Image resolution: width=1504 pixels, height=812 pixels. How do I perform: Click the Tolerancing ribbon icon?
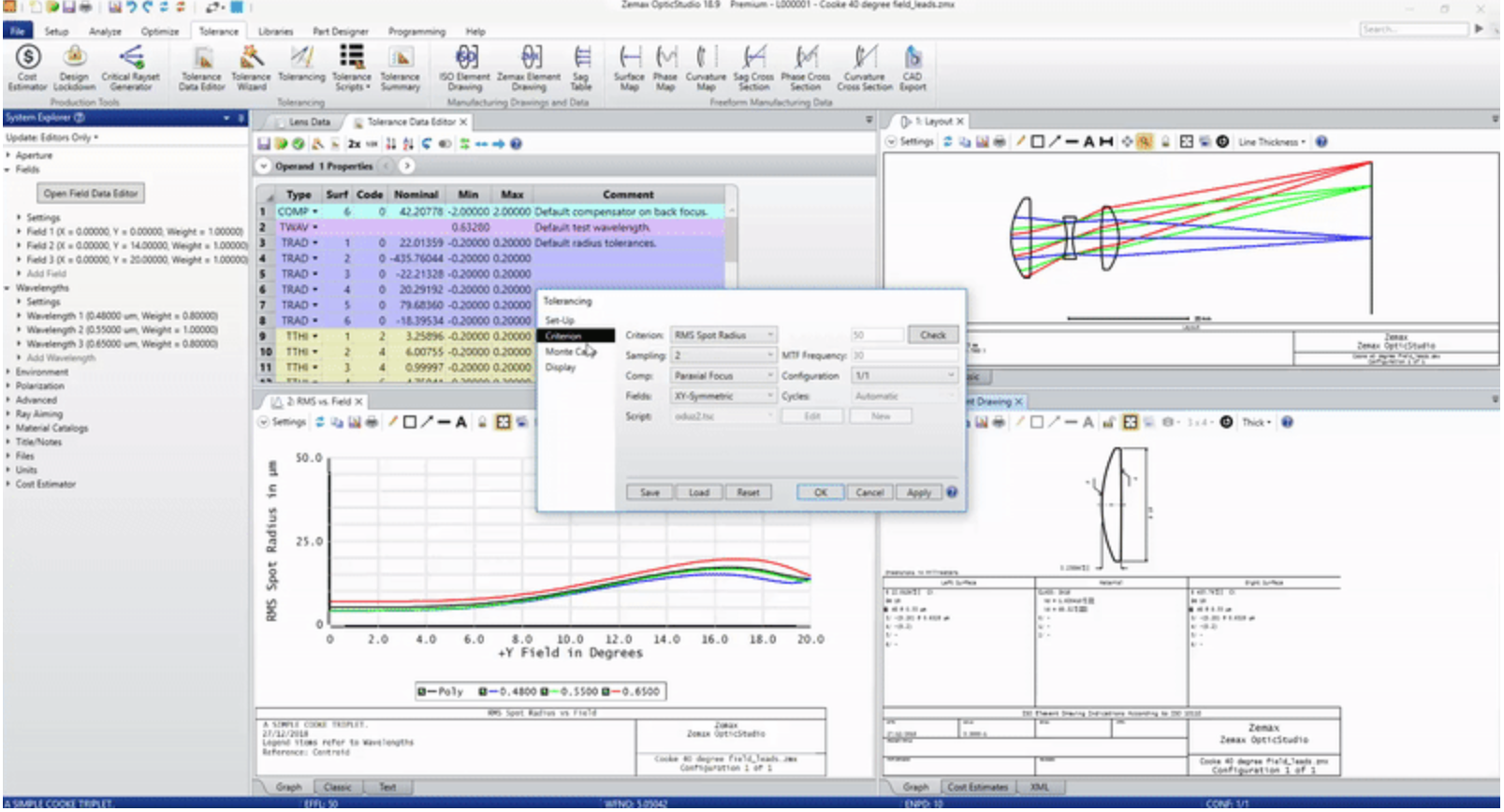click(301, 65)
